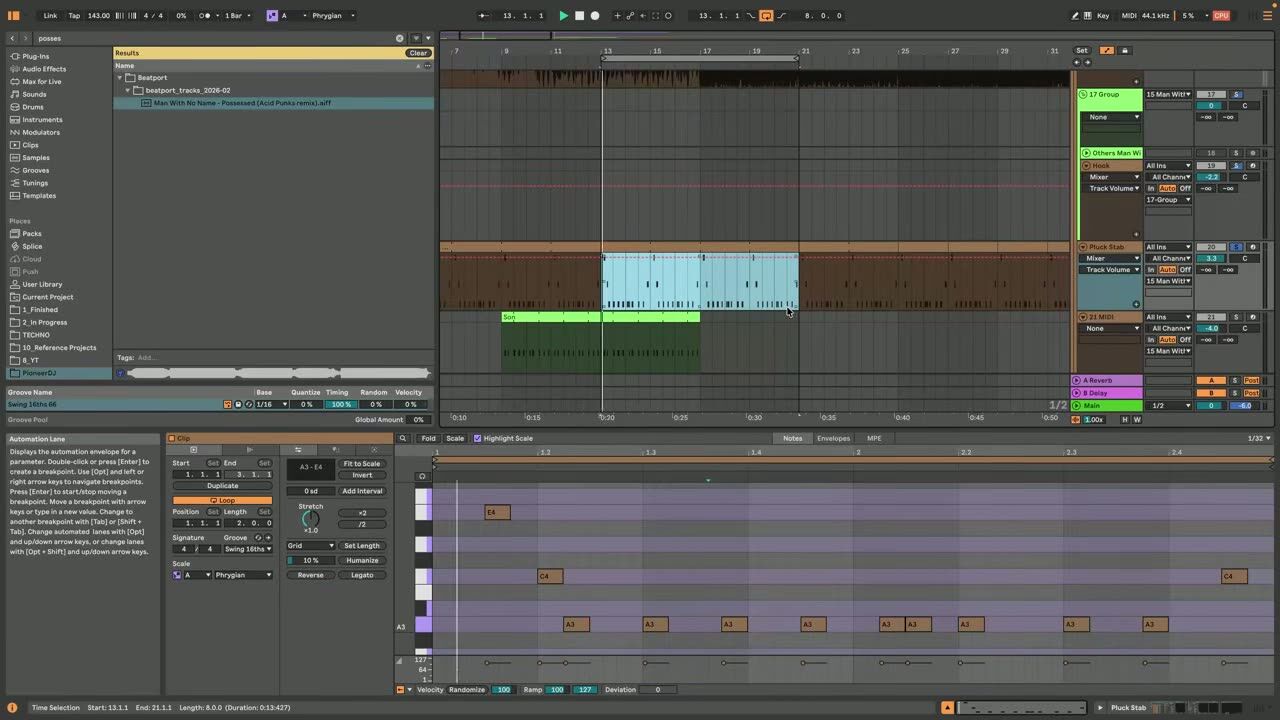Toggle Lock Envelopes icon
The image size is (1280, 720).
coord(1124,50)
